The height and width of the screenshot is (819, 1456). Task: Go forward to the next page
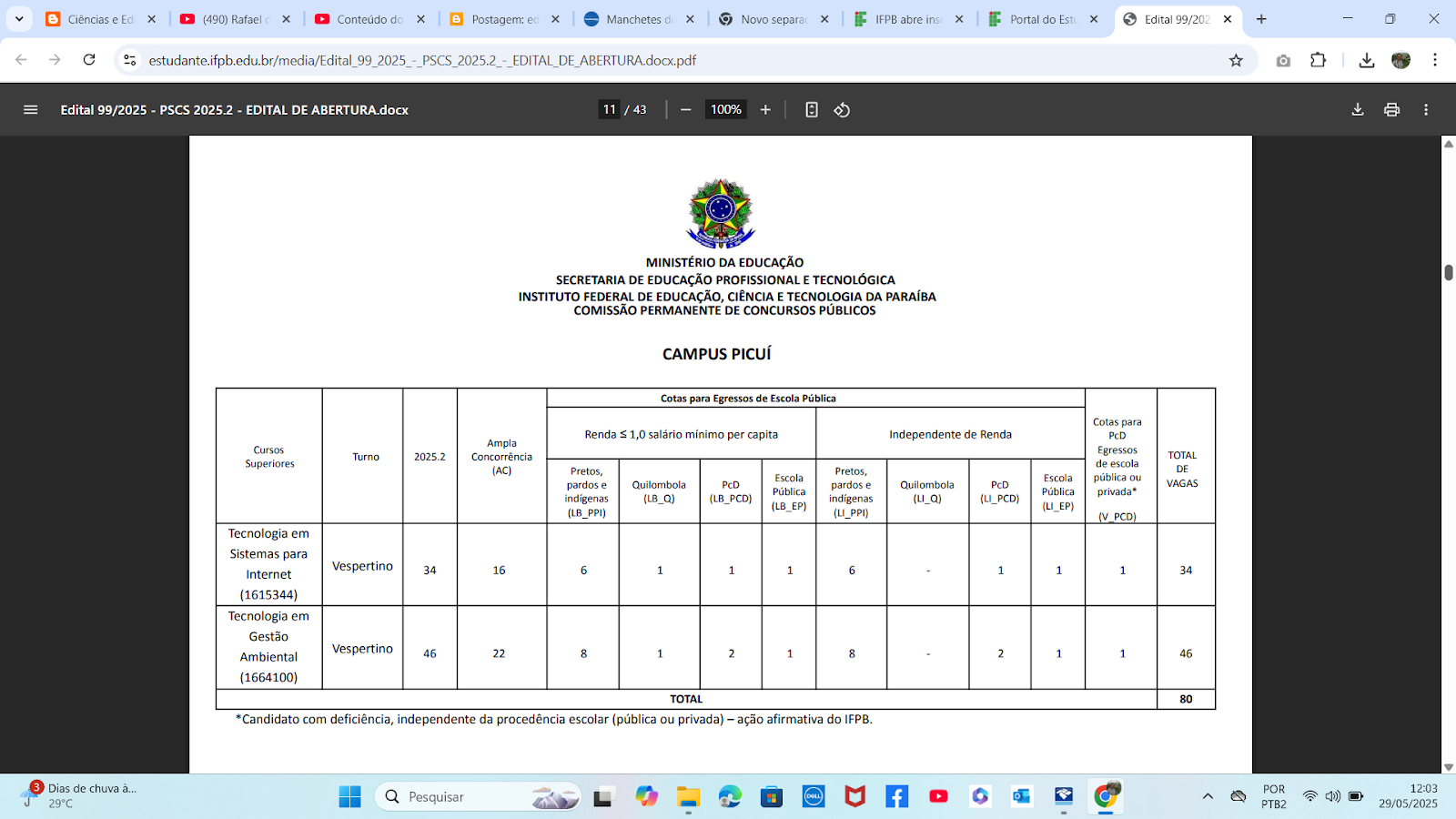tap(55, 60)
